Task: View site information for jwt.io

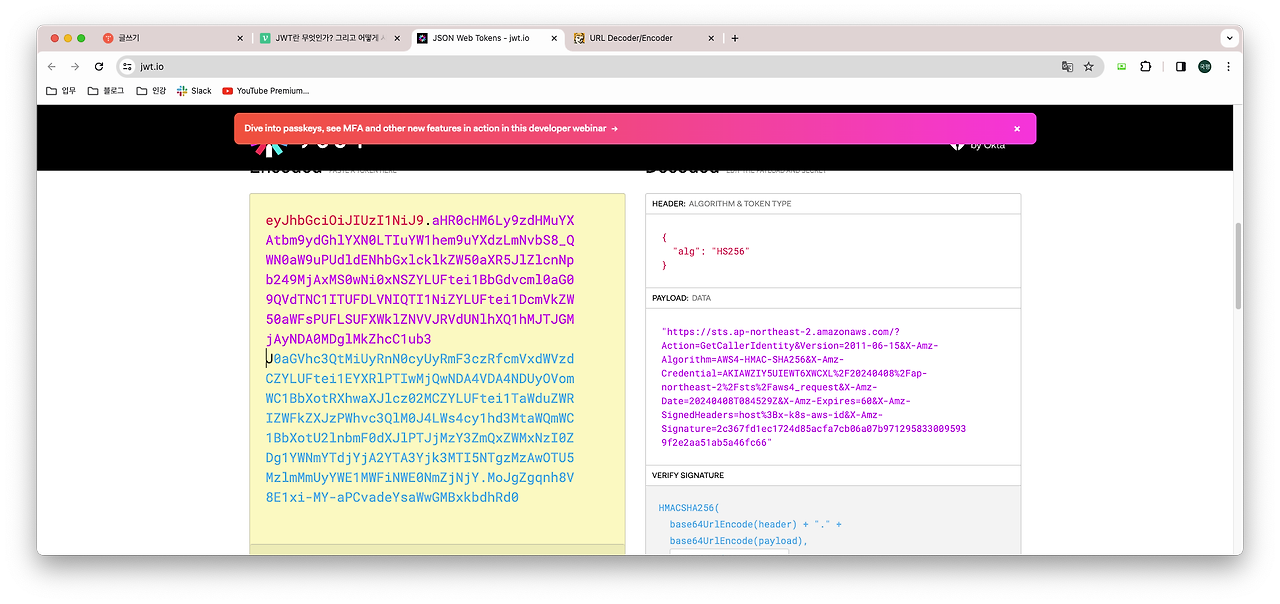Action: click(127, 66)
